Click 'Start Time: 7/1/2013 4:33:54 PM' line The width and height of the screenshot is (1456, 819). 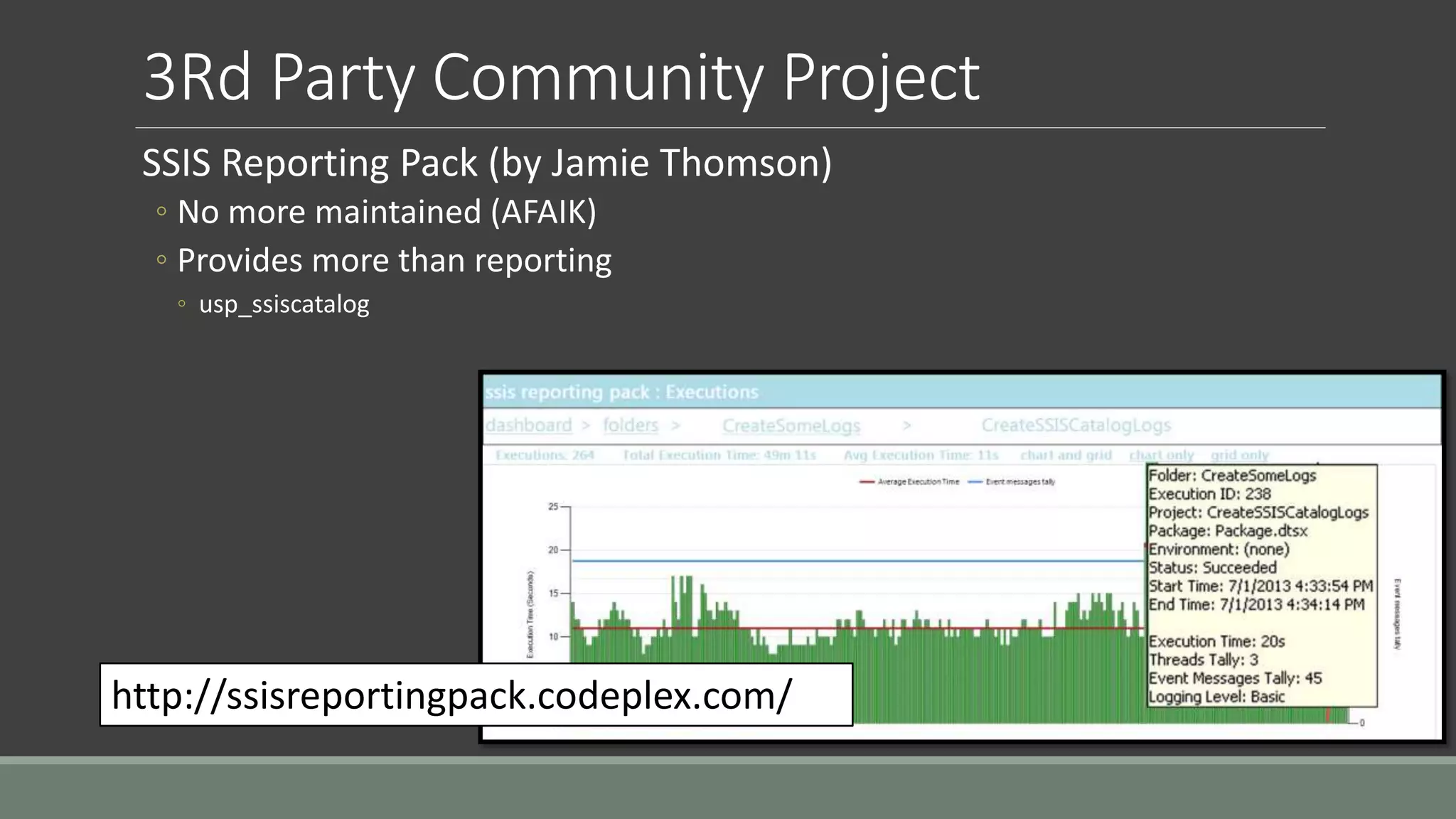pos(1260,587)
